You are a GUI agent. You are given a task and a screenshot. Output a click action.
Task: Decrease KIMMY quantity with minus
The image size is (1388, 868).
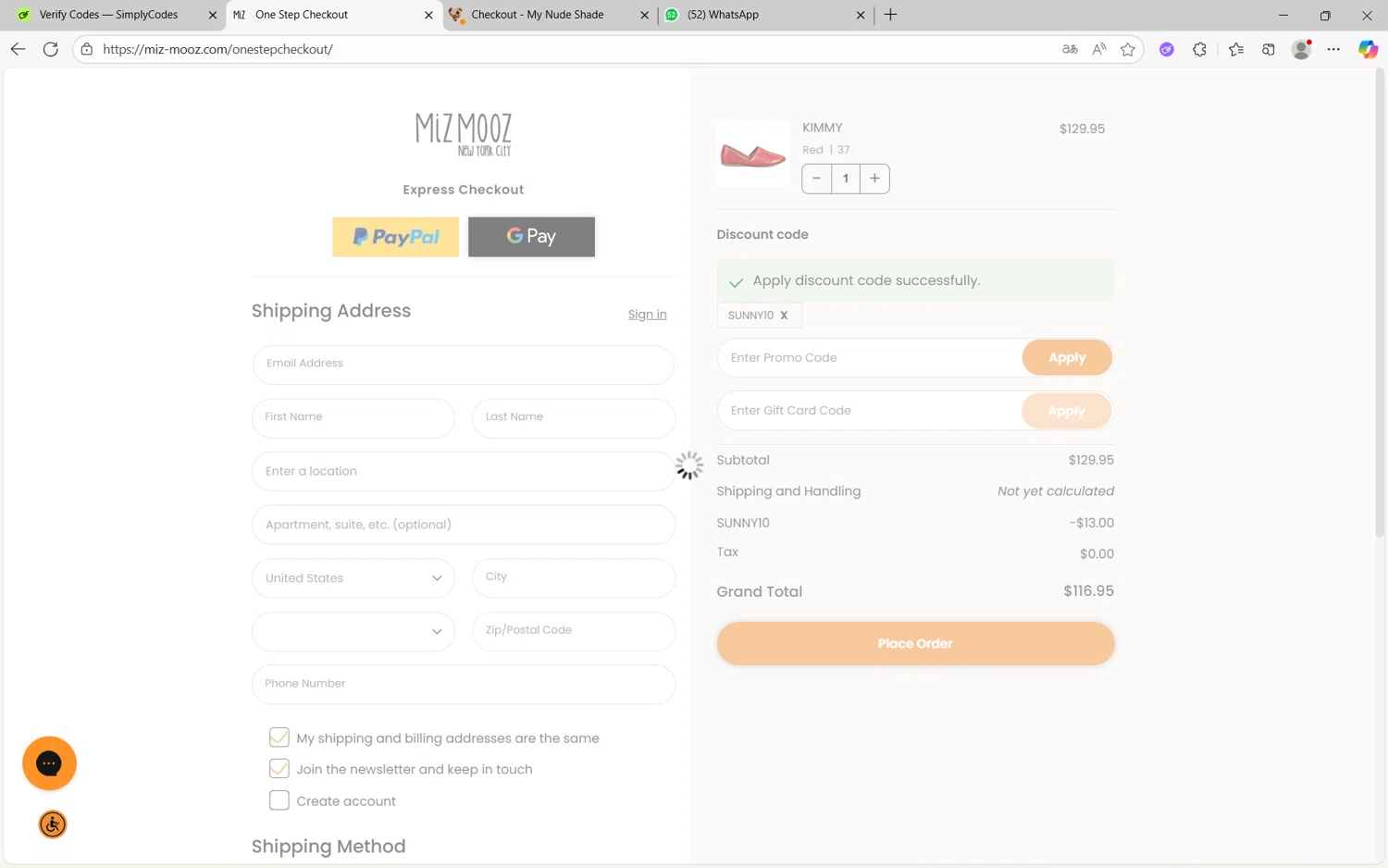(816, 179)
